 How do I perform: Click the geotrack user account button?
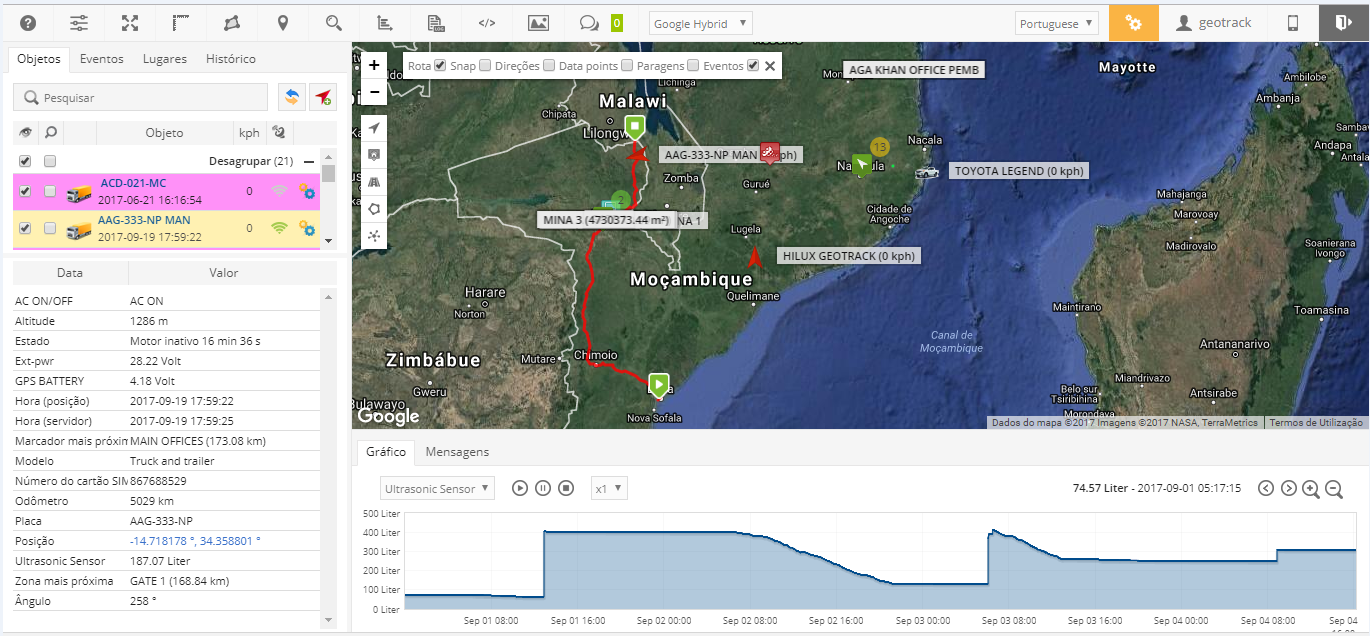pyautogui.click(x=1213, y=22)
